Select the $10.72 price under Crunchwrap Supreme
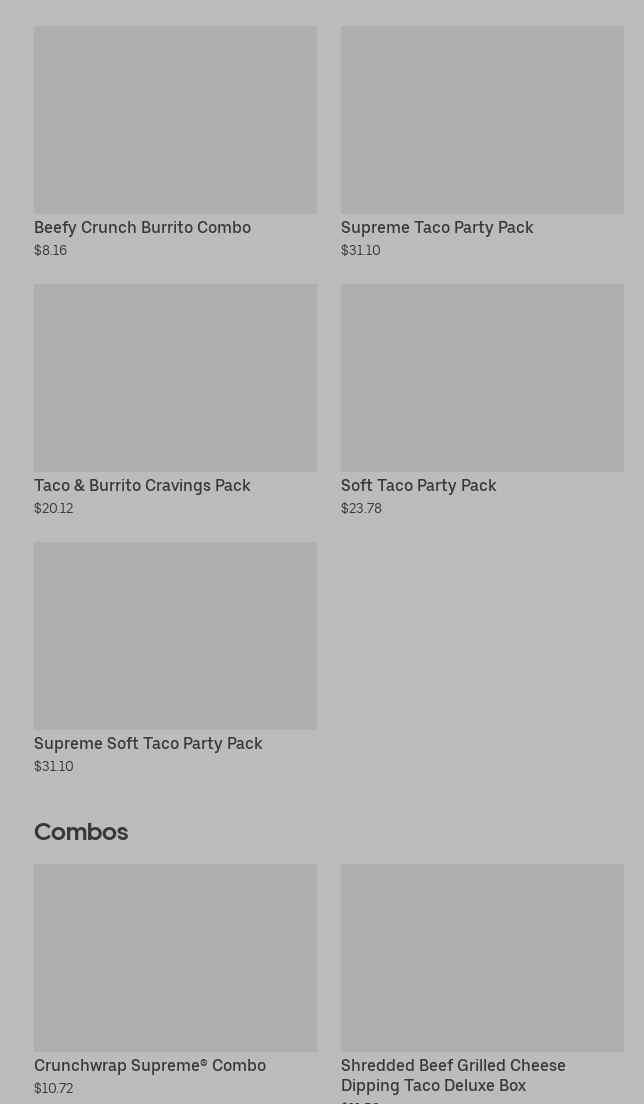 pyautogui.click(x=53, y=1089)
